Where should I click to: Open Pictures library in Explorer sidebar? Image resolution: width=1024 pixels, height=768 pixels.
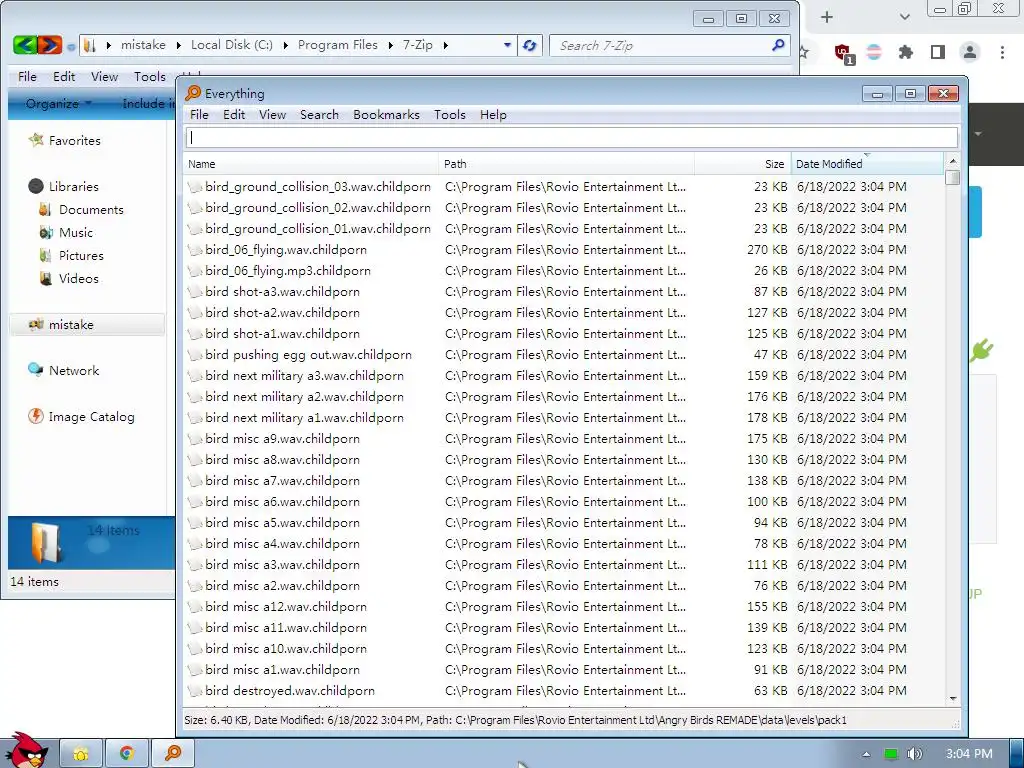click(71, 255)
